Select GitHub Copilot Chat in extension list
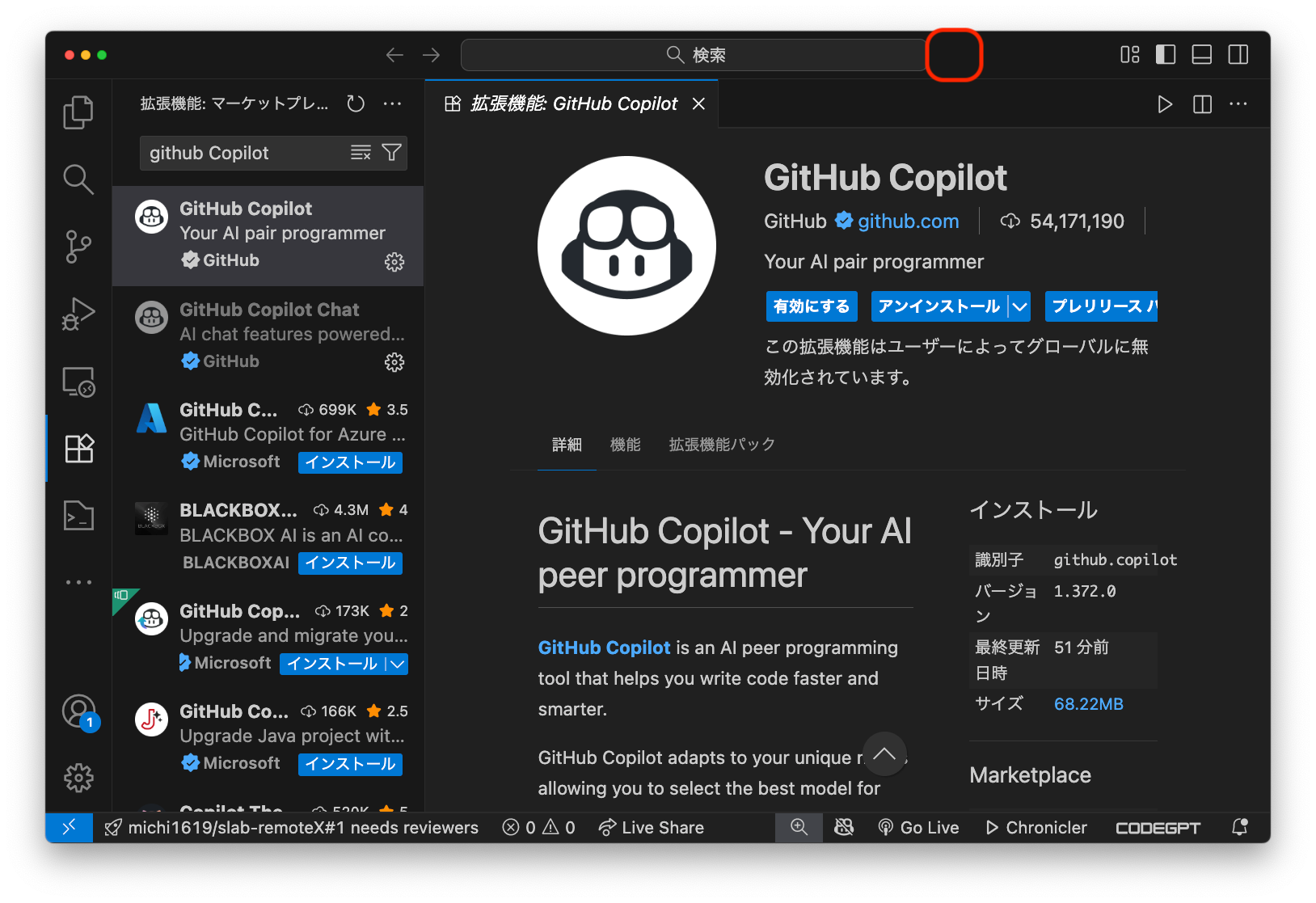 pyautogui.click(x=268, y=336)
